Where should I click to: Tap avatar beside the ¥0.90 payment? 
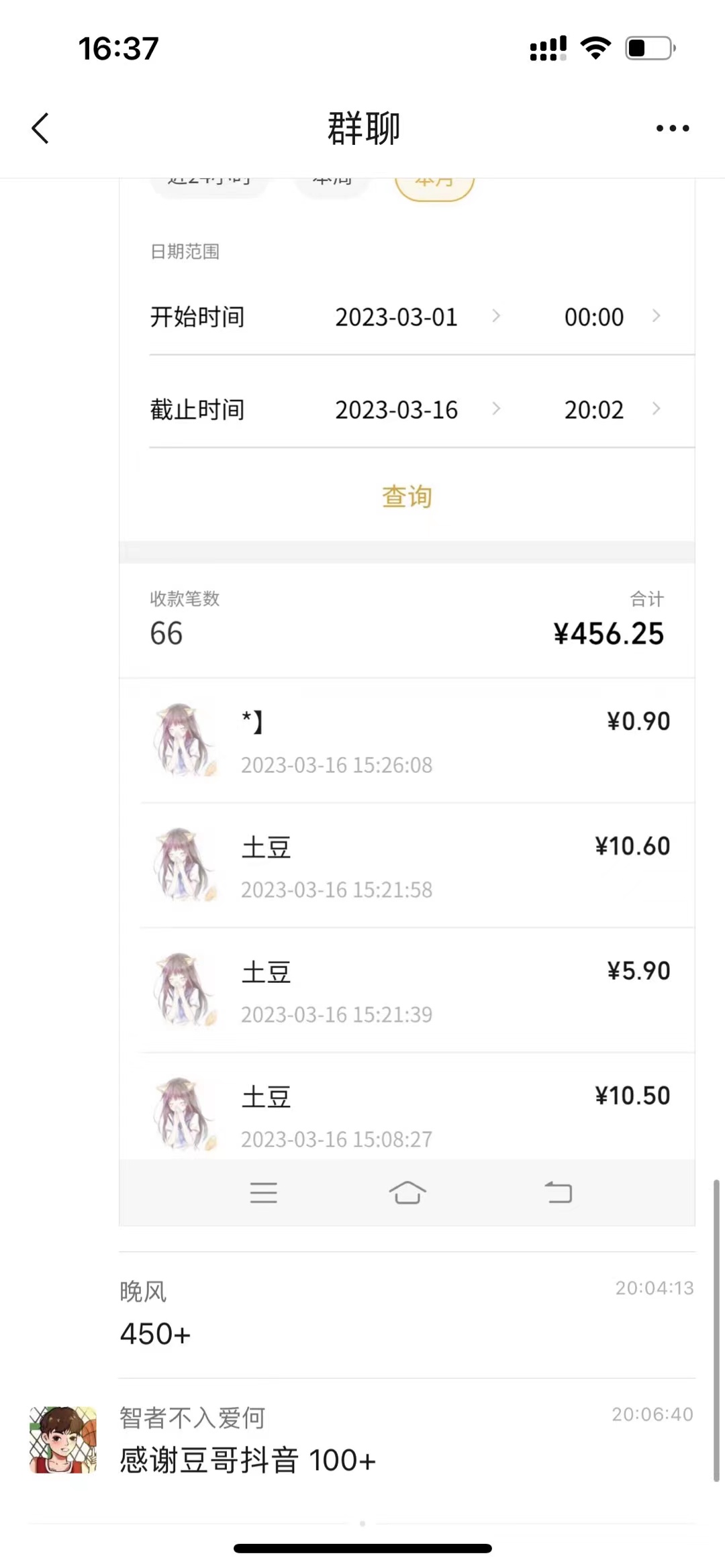(x=185, y=740)
